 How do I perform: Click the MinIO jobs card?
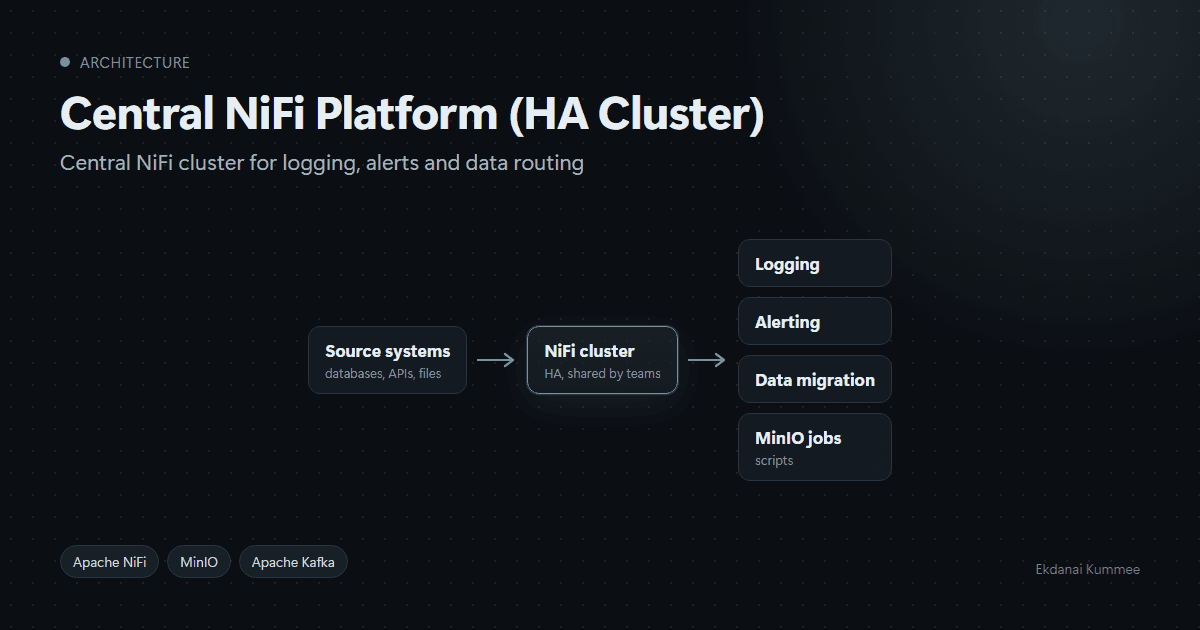pos(814,447)
